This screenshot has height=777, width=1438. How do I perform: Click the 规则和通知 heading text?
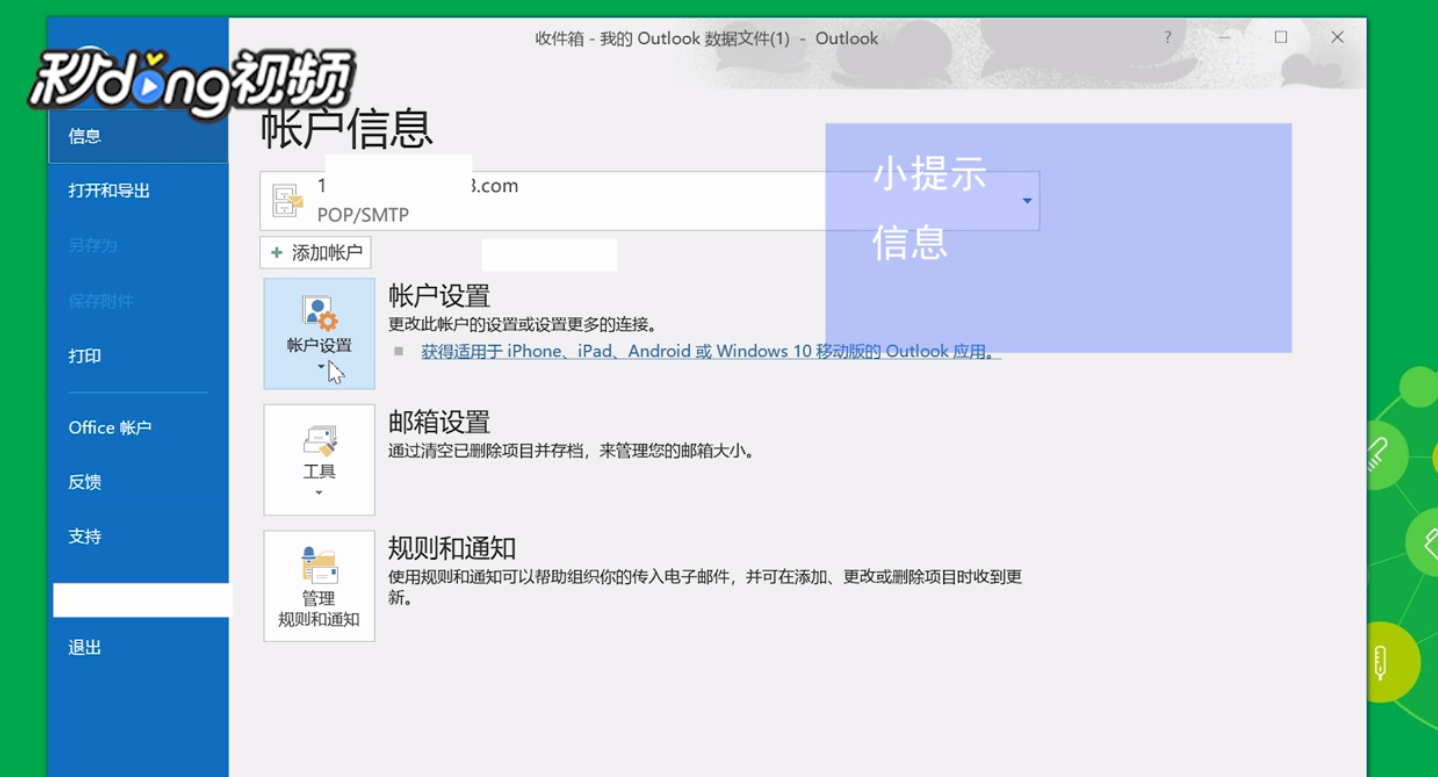coord(452,548)
